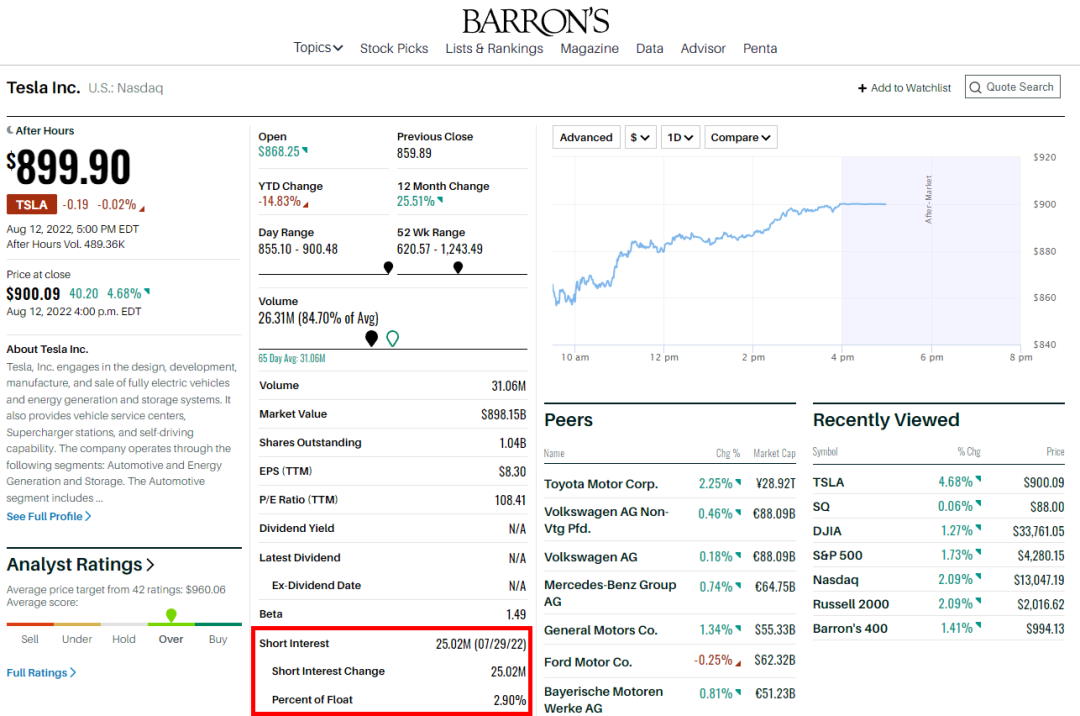
Task: Click the plus icon beside Add to Watchlist
Action: click(863, 88)
